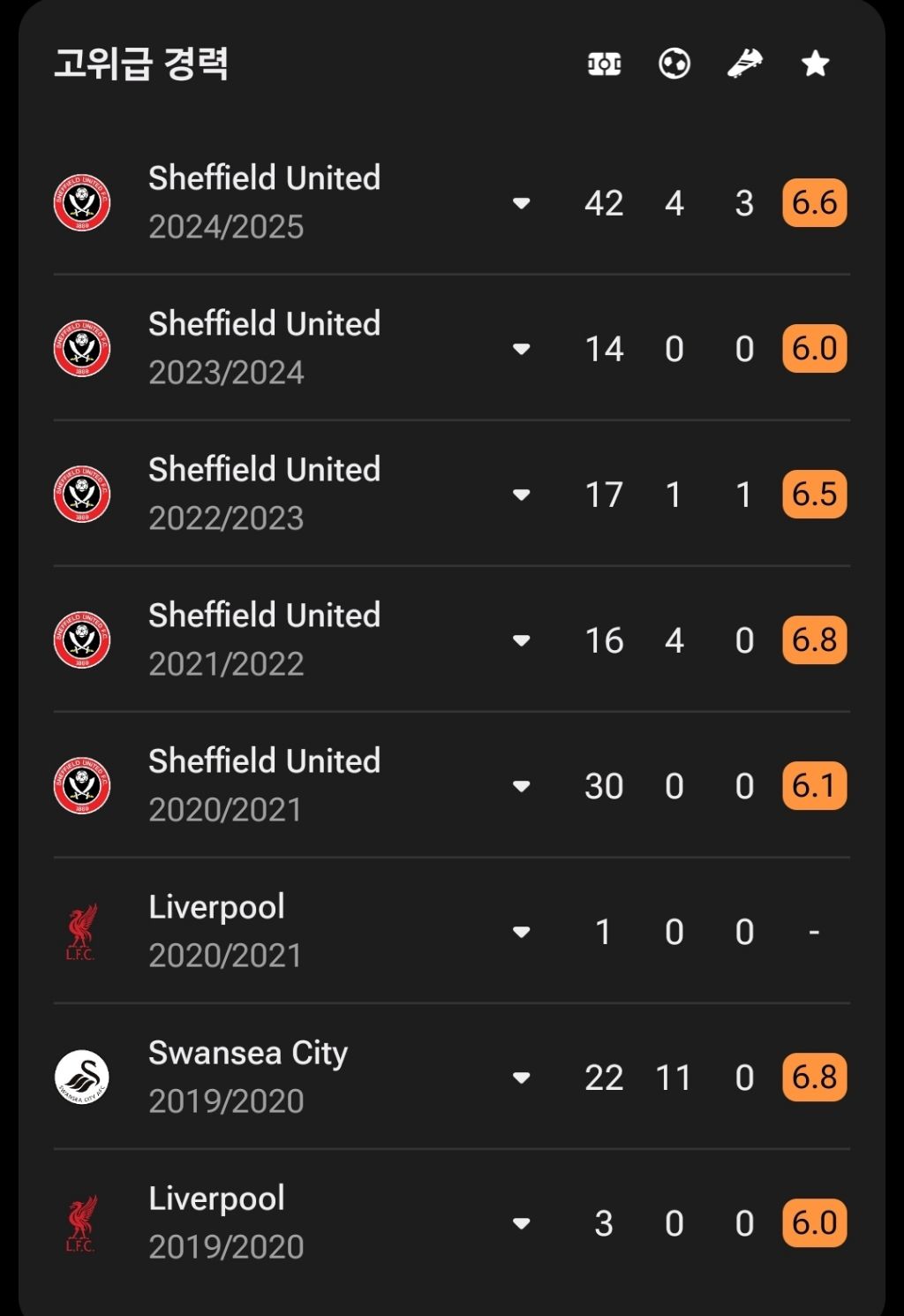Click the rating star icon
The height and width of the screenshot is (1316, 904).
pos(815,64)
